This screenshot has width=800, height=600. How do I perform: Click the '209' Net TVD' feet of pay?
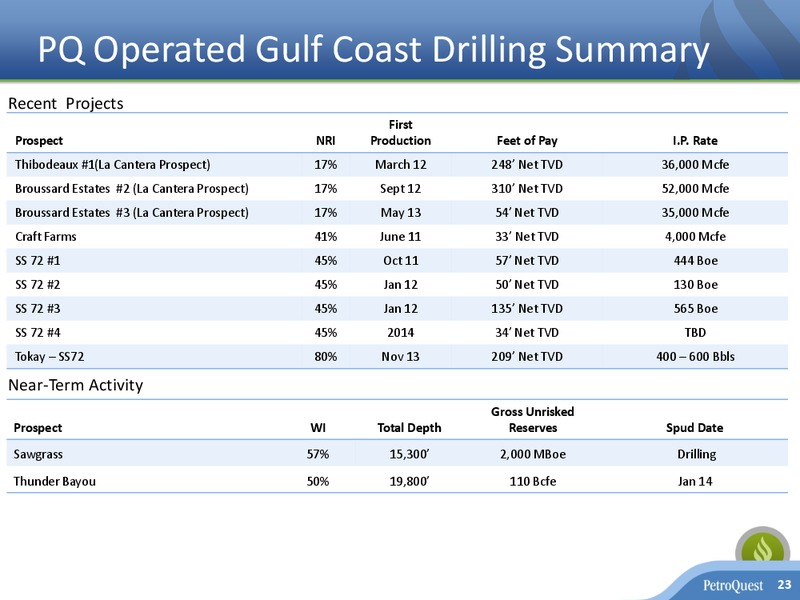pyautogui.click(x=527, y=357)
